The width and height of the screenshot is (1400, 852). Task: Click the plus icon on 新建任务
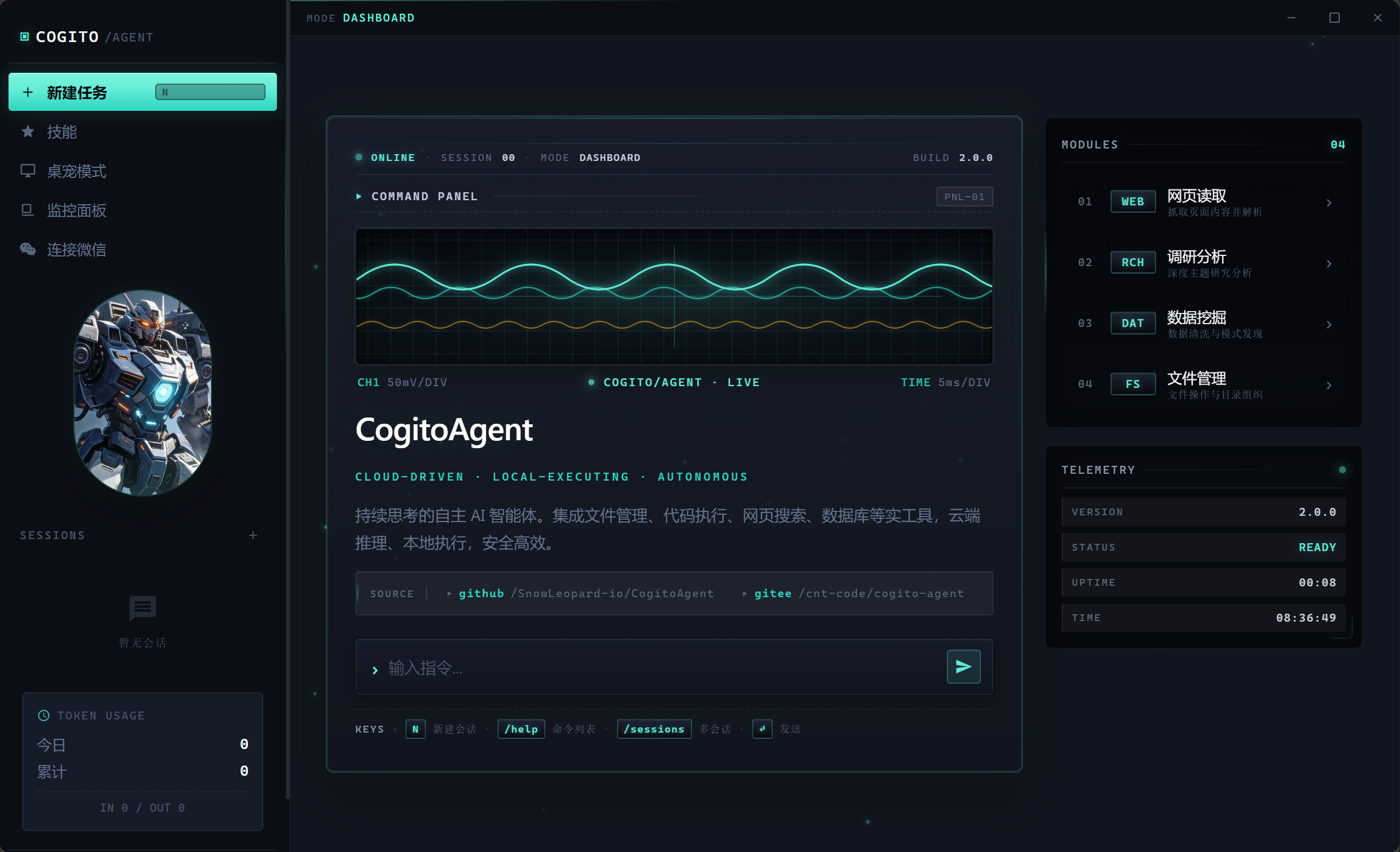[x=28, y=92]
